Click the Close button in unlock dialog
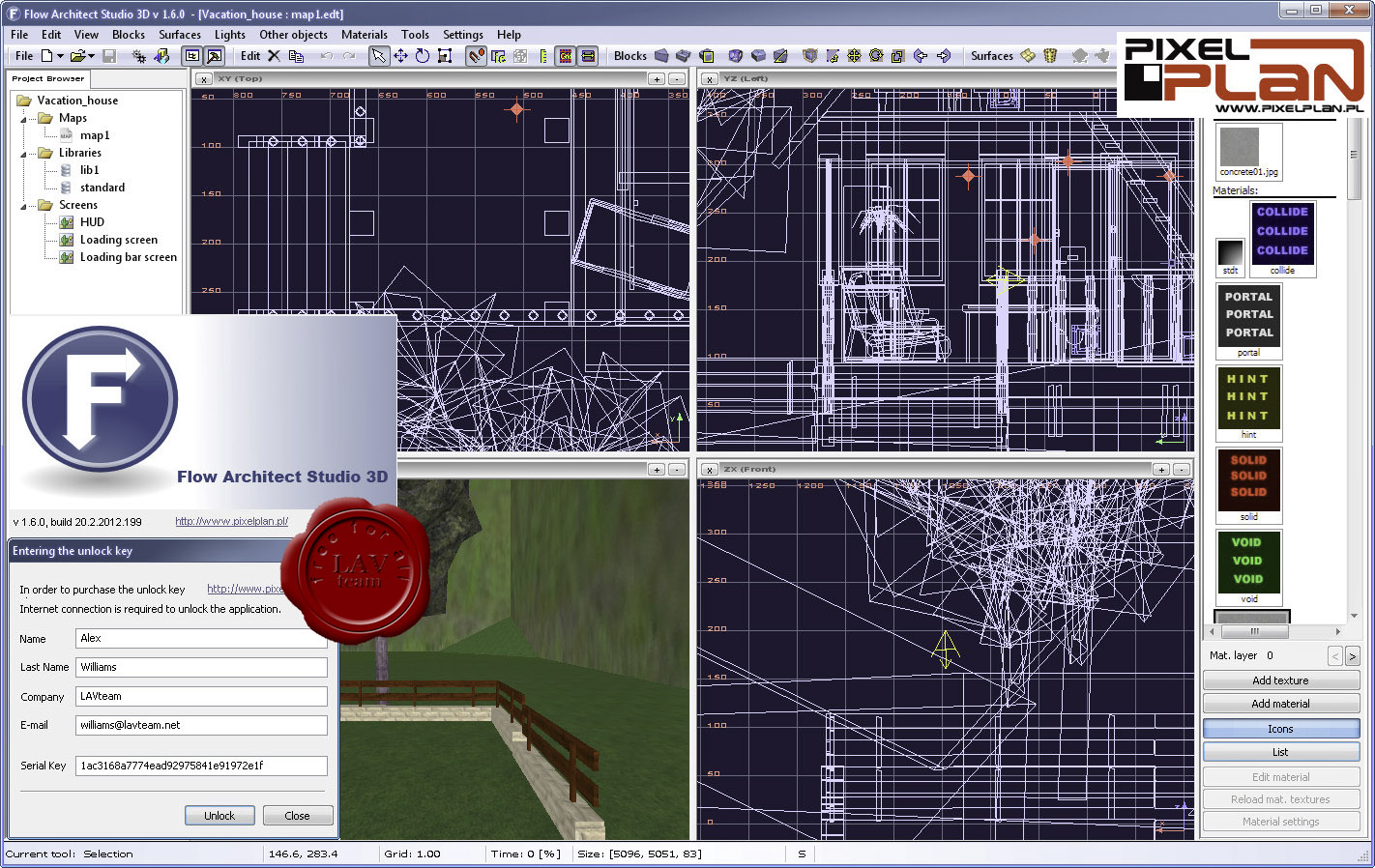The image size is (1375, 868). [297, 816]
